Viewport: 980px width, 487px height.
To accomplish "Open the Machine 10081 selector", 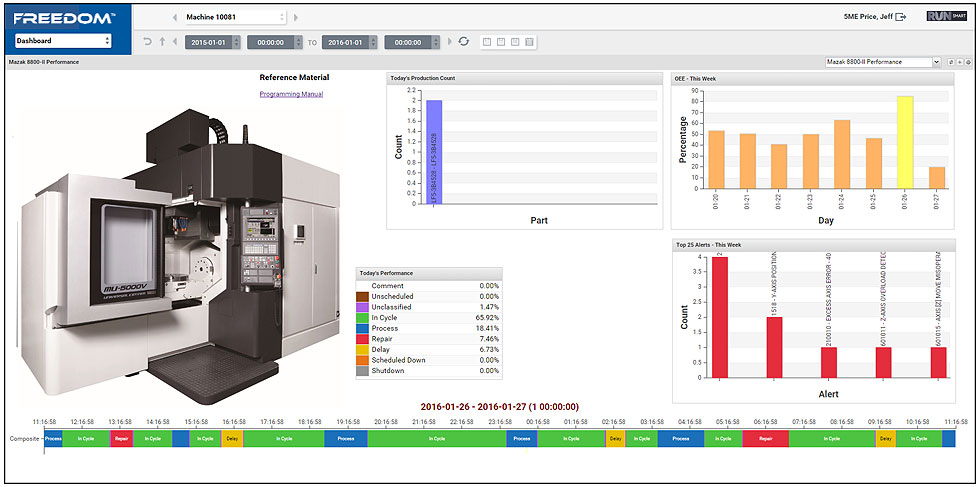I will pyautogui.click(x=234, y=18).
